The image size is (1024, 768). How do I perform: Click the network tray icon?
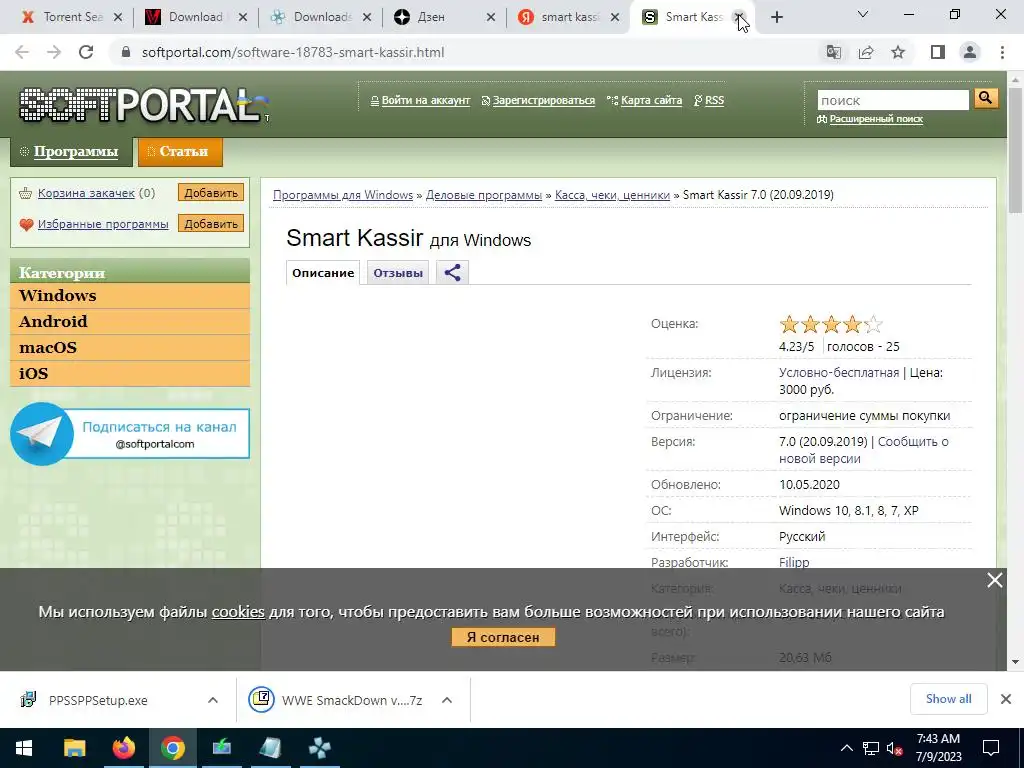pos(871,748)
